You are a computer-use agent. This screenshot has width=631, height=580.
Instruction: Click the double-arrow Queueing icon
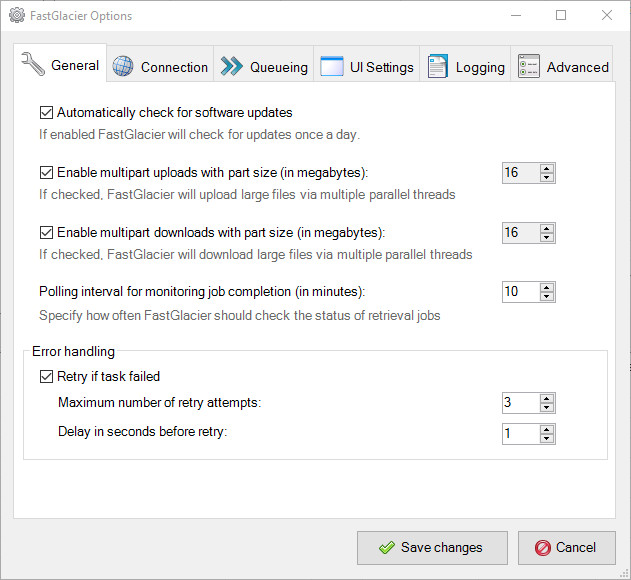click(231, 66)
